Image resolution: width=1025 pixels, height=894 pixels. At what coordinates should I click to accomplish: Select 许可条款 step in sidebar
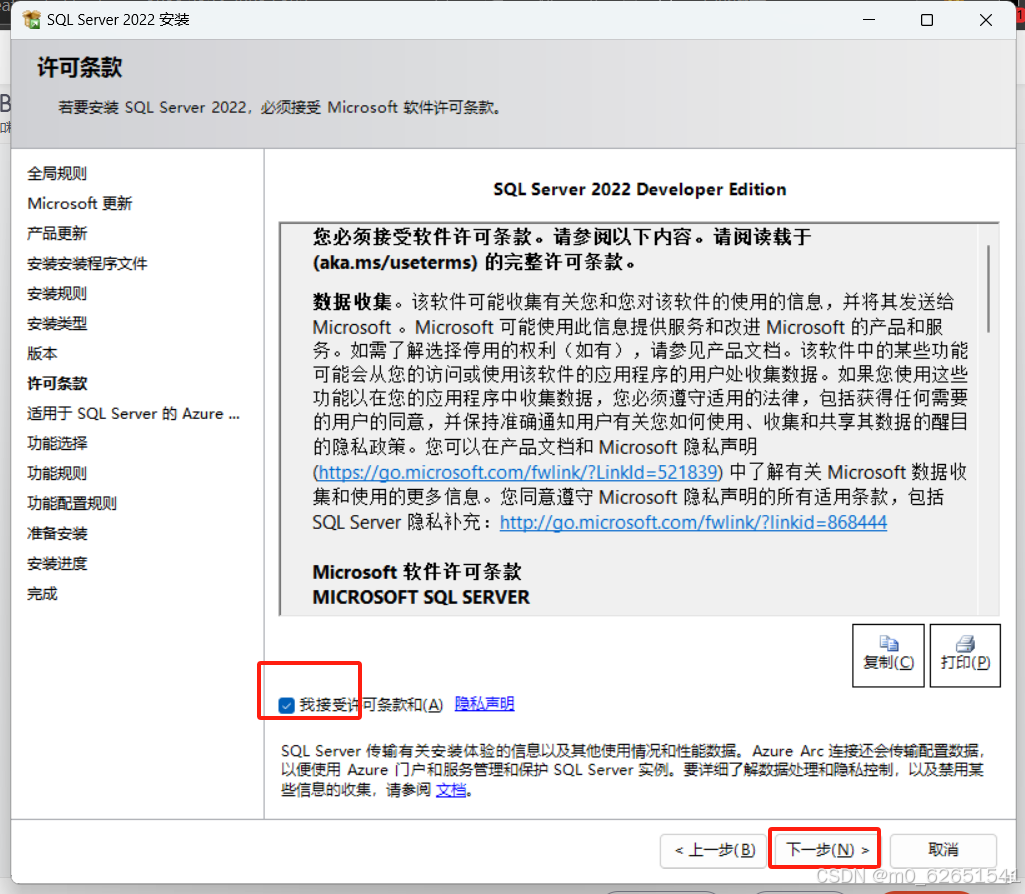57,384
